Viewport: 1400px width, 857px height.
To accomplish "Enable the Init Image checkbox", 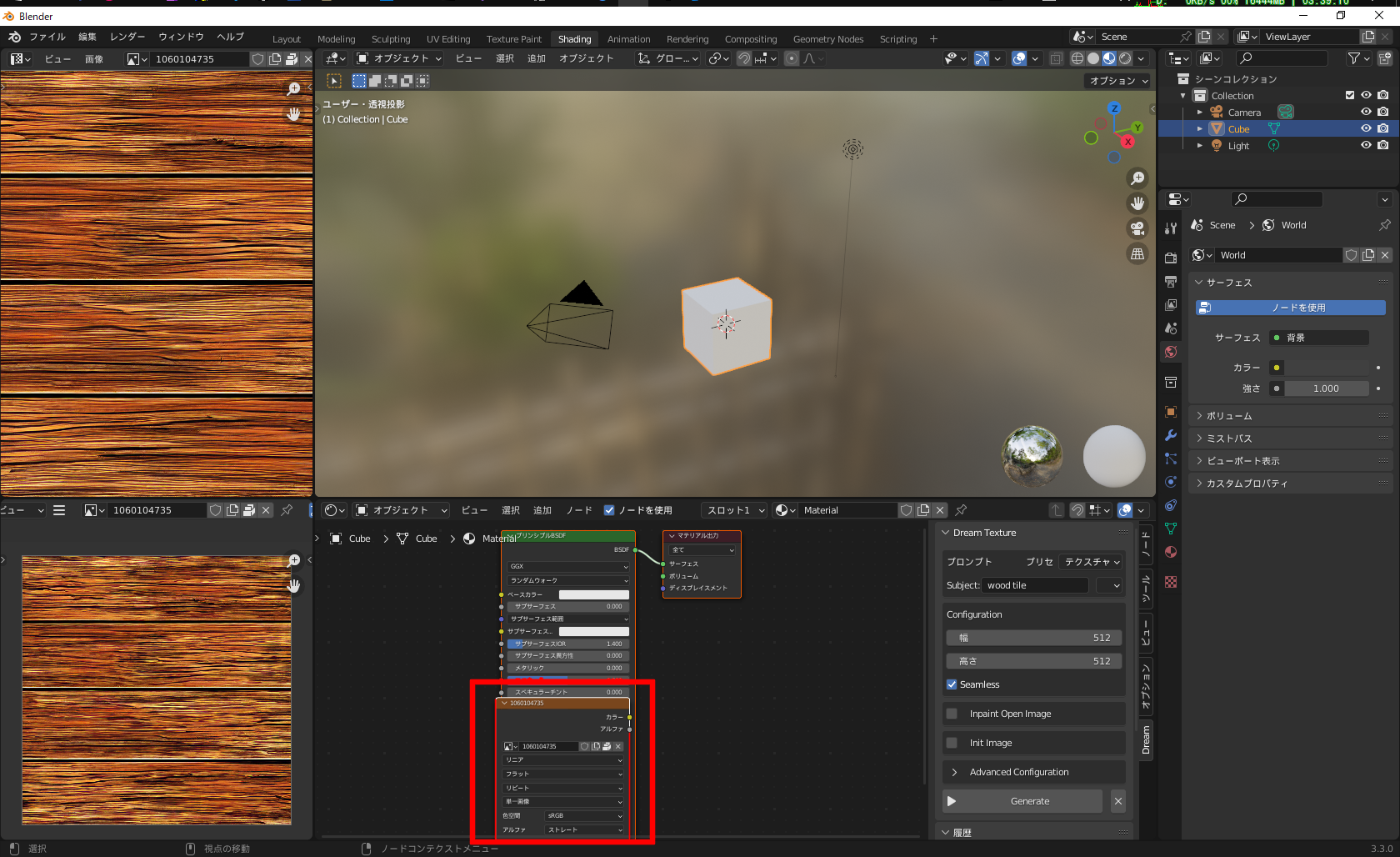I will click(952, 743).
